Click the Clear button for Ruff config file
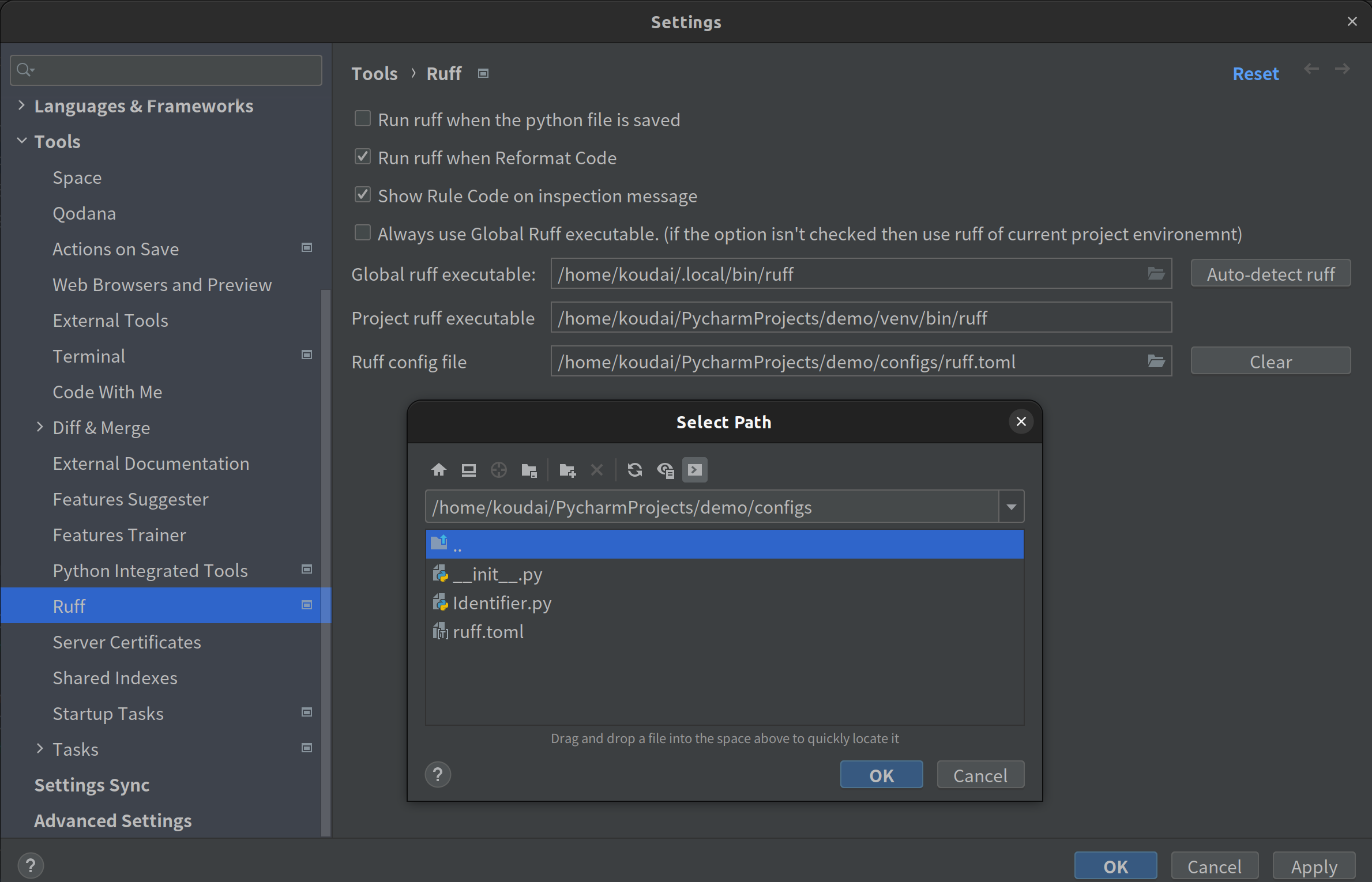Screen dimensions: 1372x882 point(1270,361)
